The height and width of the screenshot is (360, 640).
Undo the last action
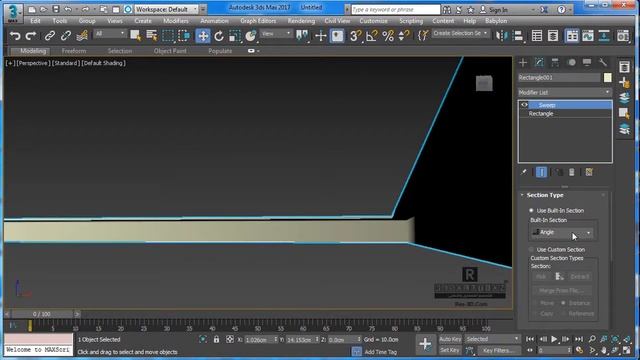(x=15, y=36)
